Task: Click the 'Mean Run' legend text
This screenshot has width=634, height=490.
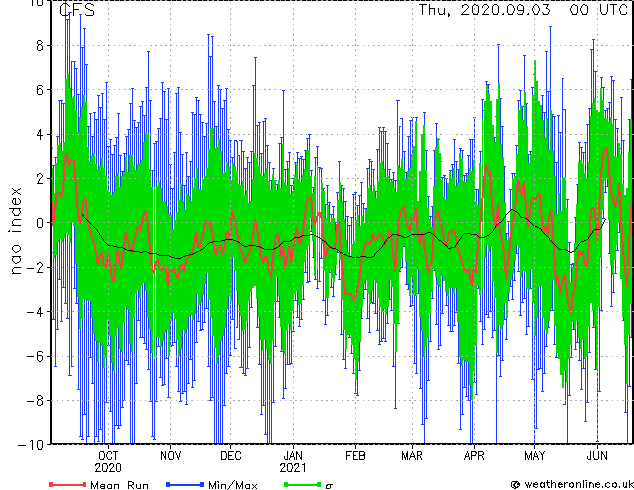Action: point(119,485)
